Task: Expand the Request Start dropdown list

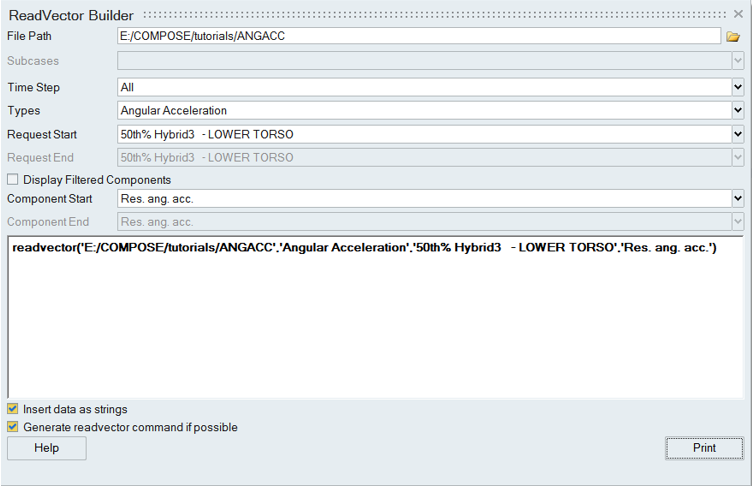Action: tap(430, 134)
